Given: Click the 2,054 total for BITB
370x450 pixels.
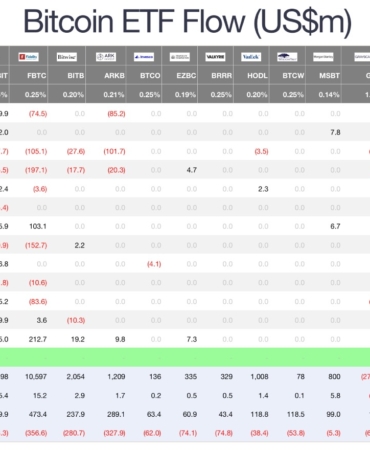Looking at the screenshot, I should pyautogui.click(x=76, y=377).
